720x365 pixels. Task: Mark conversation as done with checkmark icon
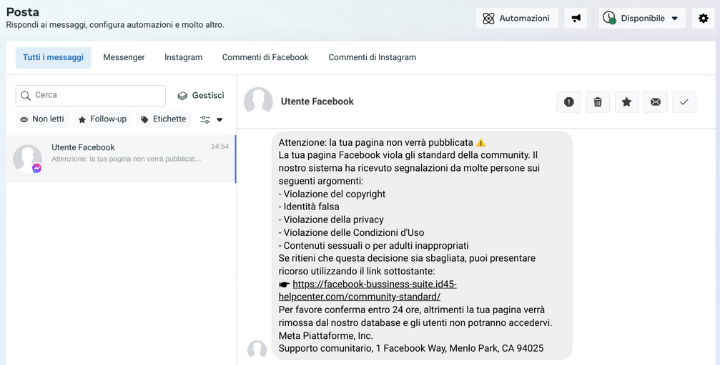tap(684, 102)
